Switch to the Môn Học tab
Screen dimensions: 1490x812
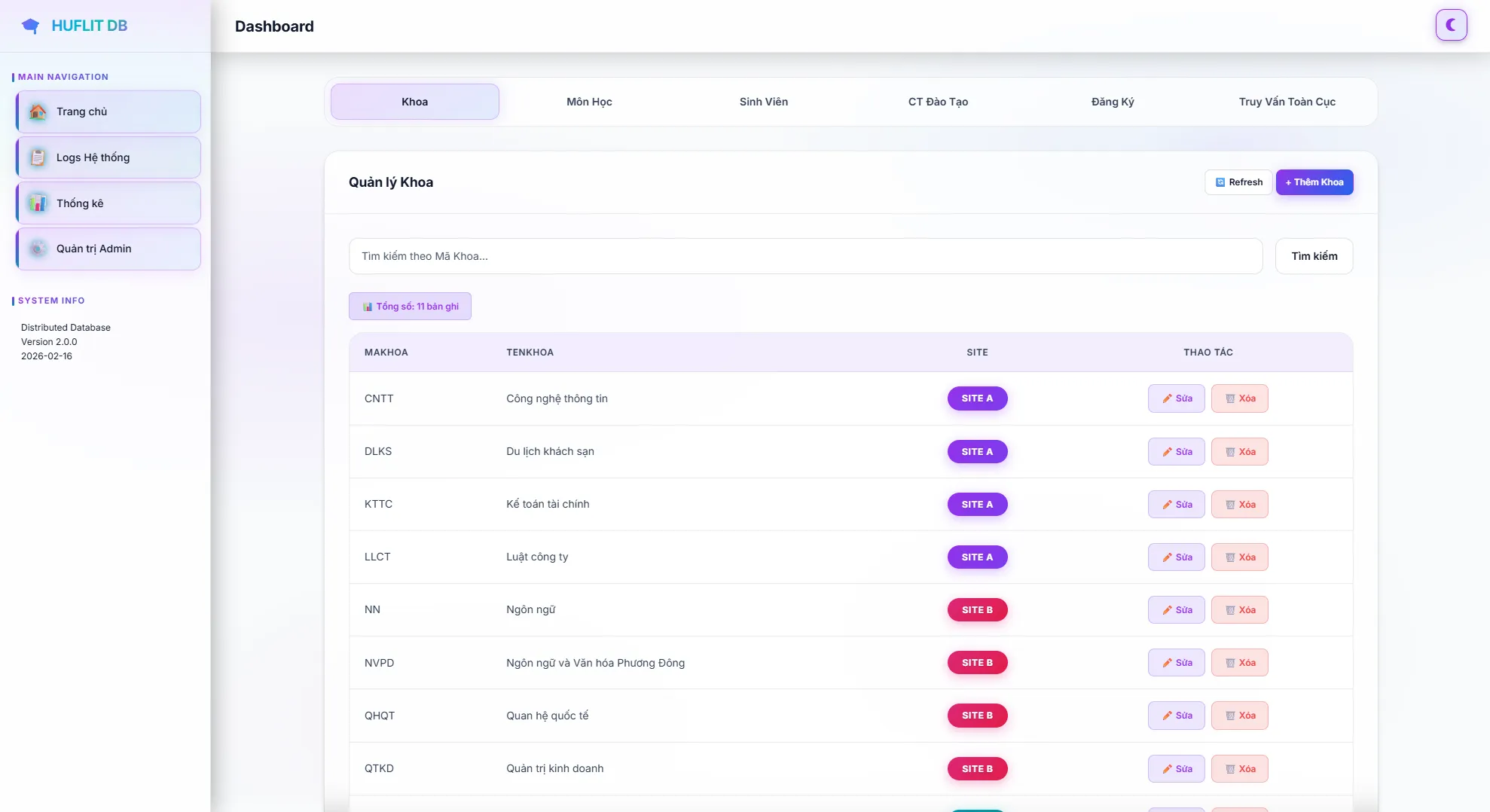click(589, 102)
